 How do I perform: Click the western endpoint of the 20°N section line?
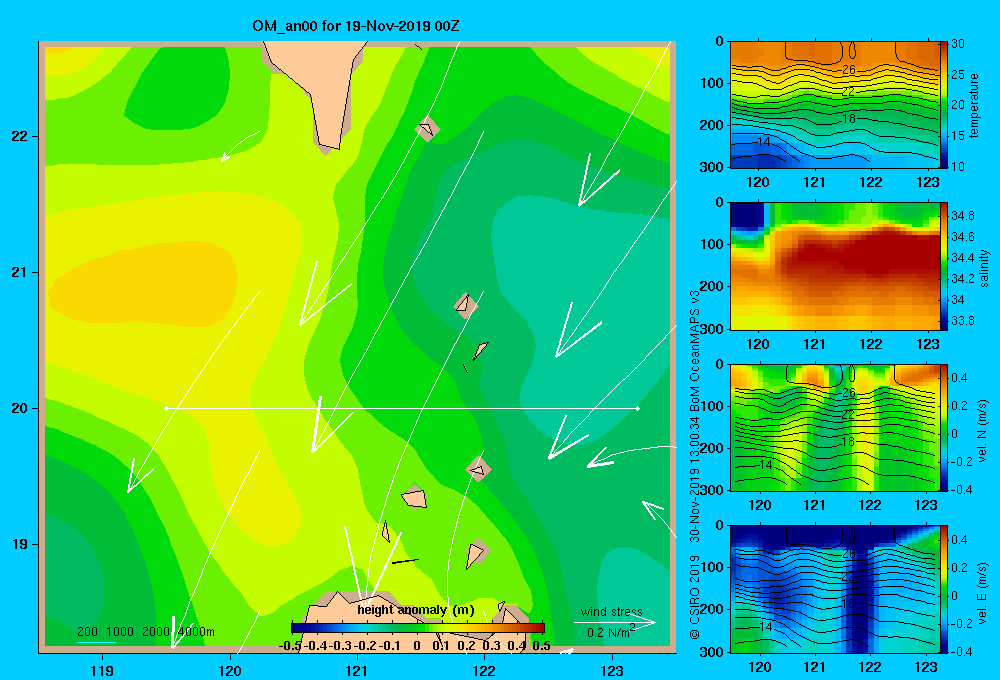pos(166,408)
